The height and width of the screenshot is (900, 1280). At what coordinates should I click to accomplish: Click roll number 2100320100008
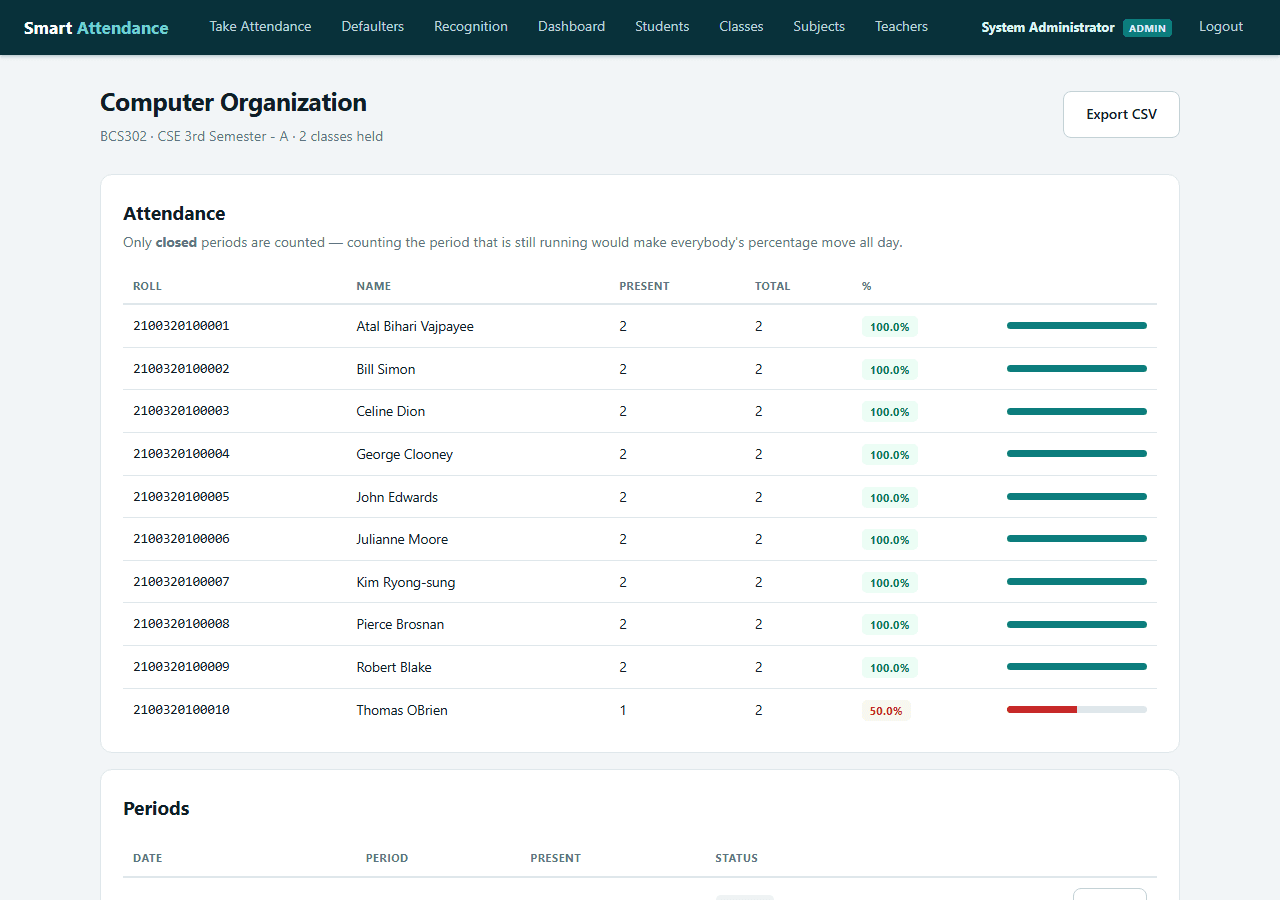181,624
